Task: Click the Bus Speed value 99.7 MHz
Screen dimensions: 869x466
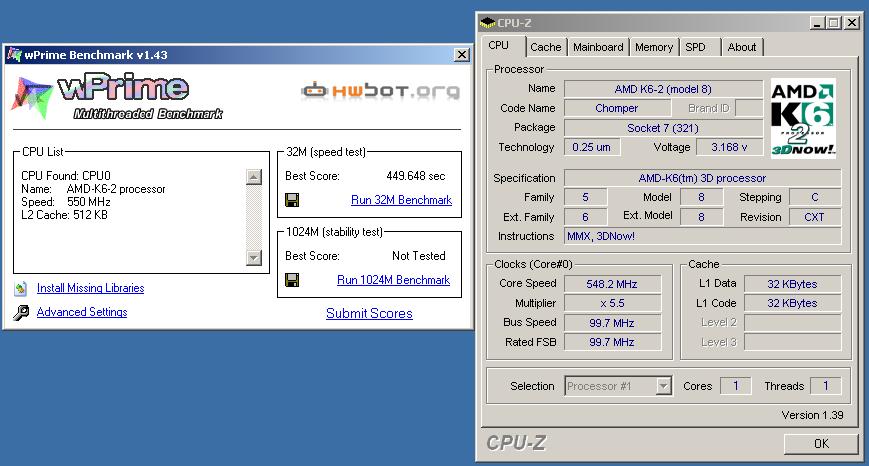Action: click(x=612, y=322)
